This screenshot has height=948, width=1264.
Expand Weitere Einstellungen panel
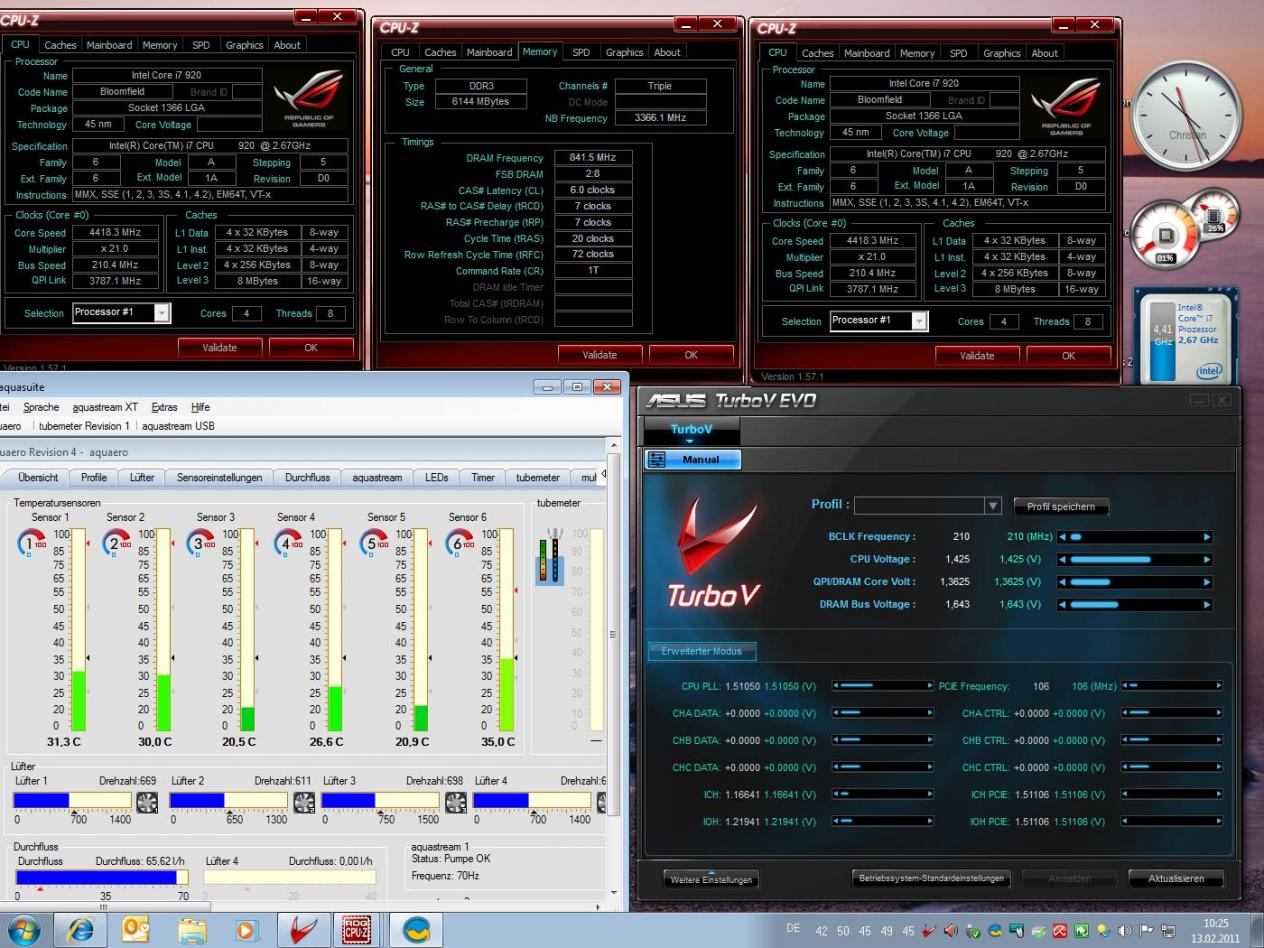pos(711,880)
